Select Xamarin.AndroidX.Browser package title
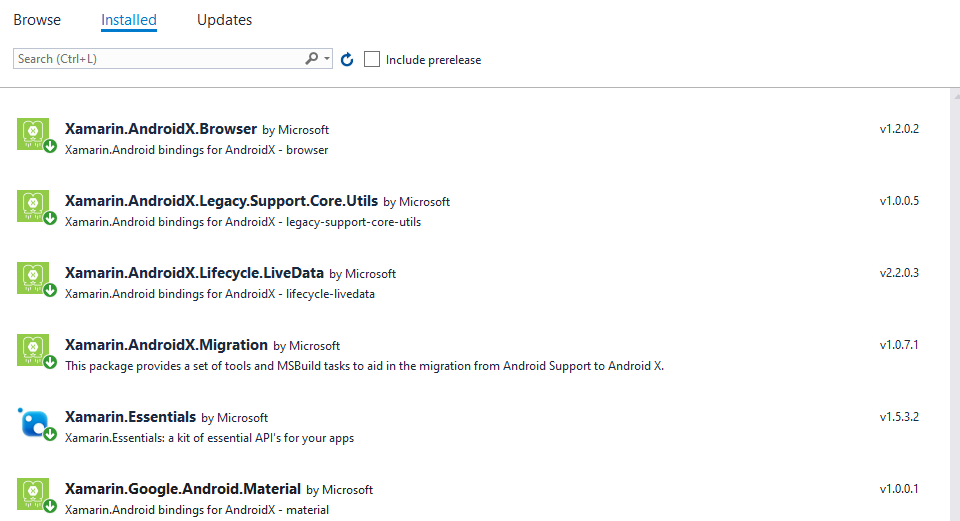 161,129
